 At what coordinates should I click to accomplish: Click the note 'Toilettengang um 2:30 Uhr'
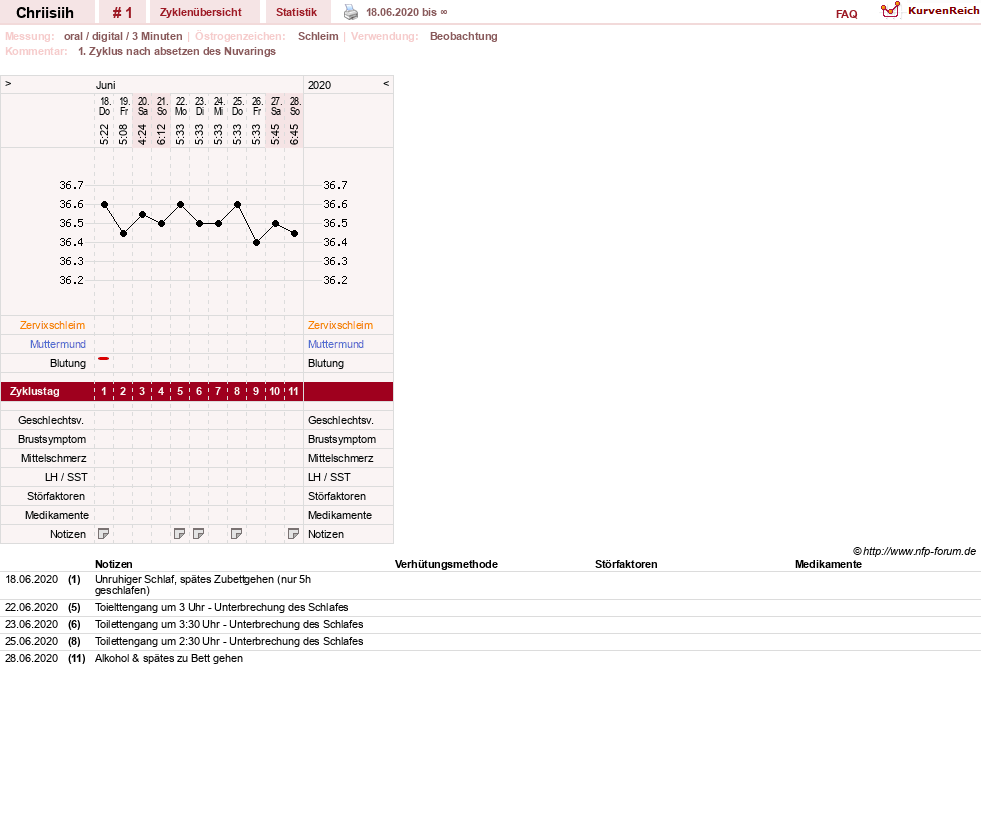pyautogui.click(x=229, y=641)
